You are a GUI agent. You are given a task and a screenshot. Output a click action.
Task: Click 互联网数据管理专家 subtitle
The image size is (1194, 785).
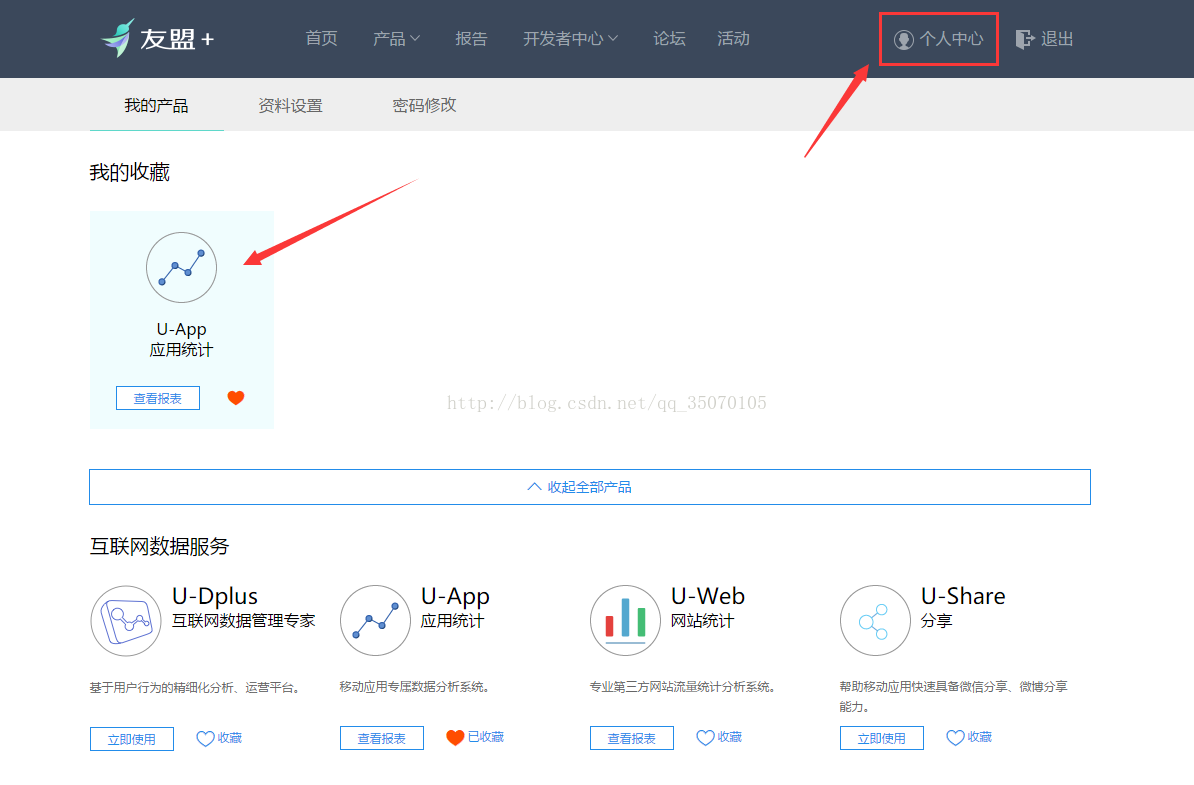(244, 621)
